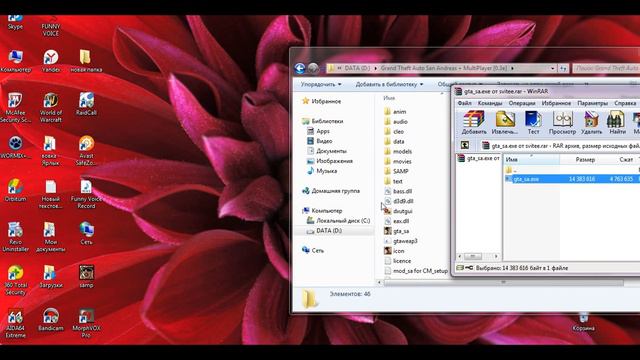
Task: Open the MorphVOX Pro shortcut
Action: [x=86, y=324]
